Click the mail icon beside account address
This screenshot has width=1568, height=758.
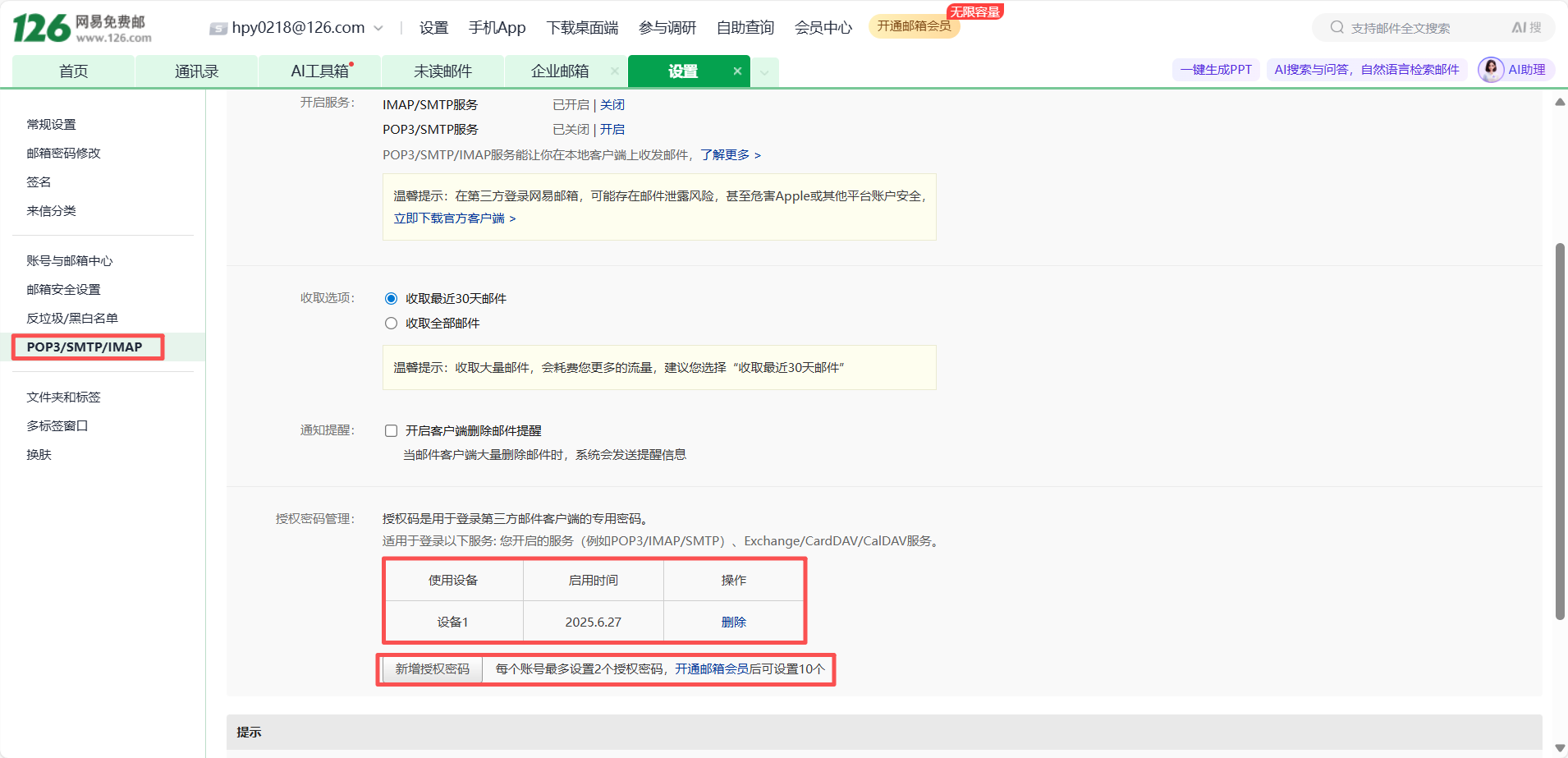[218, 29]
